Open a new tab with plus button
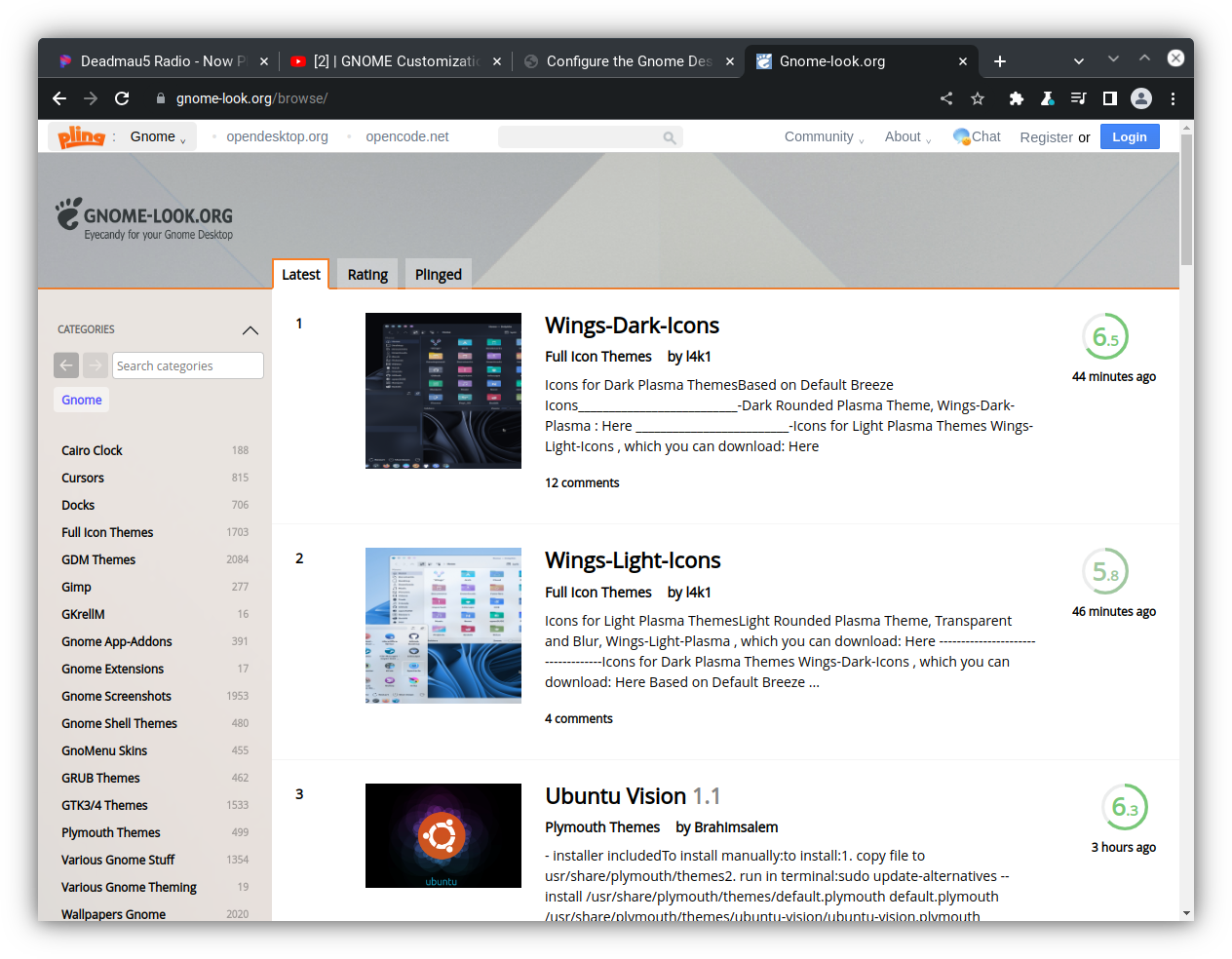The width and height of the screenshot is (1232, 959). click(1000, 61)
